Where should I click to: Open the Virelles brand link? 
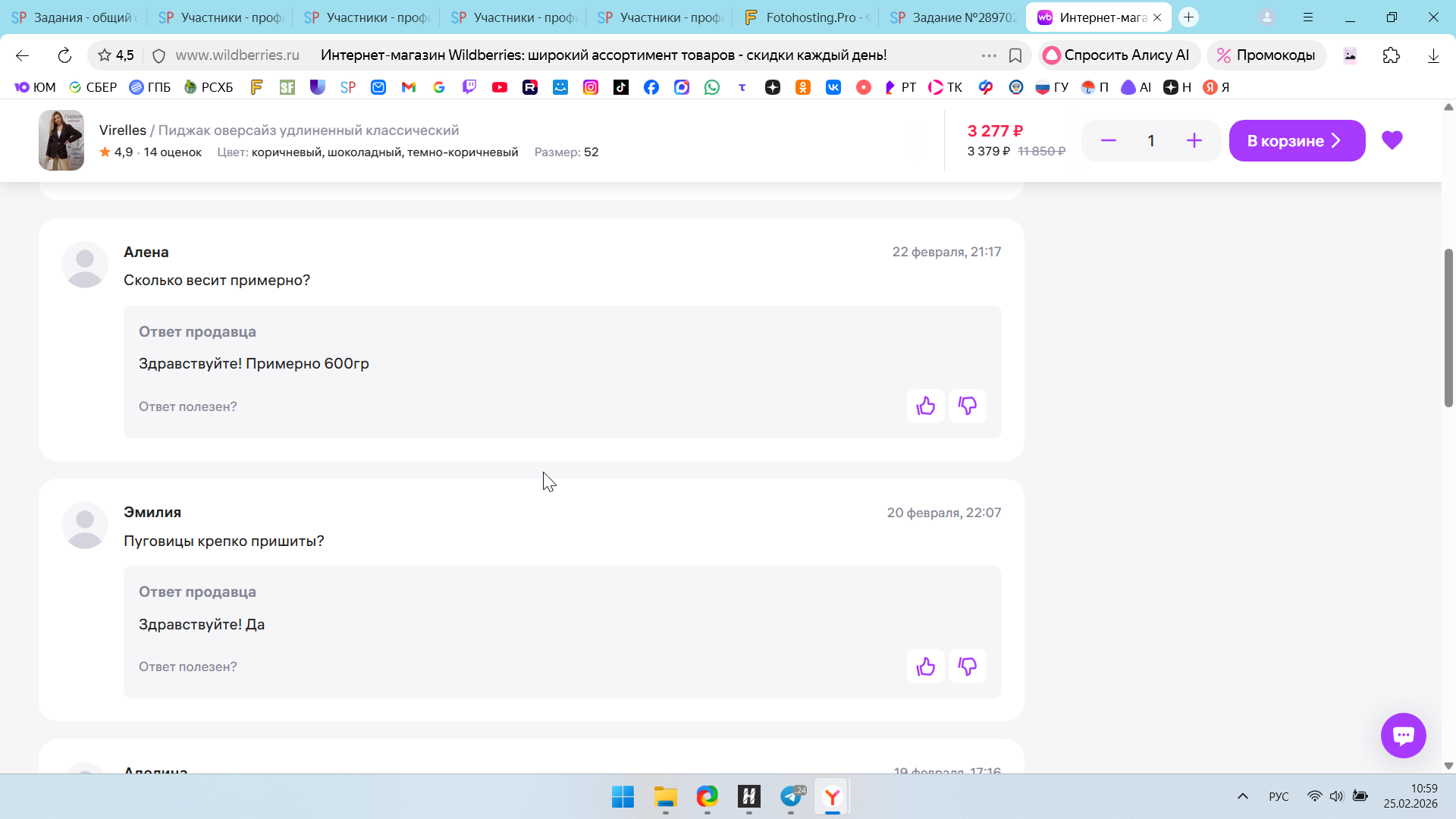tap(122, 130)
